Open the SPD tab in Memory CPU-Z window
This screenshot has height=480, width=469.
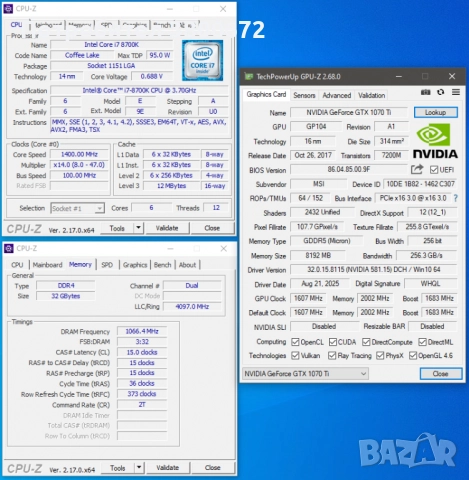[x=107, y=265]
